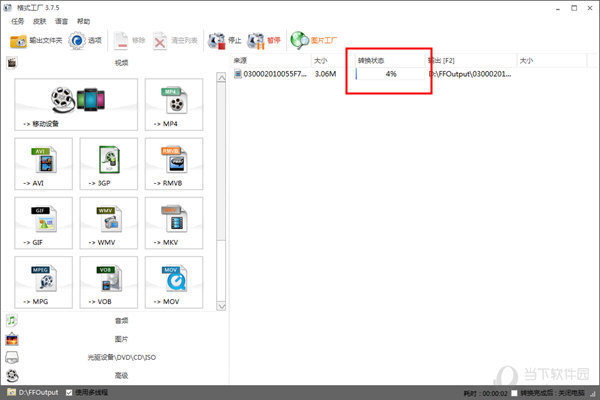This screenshot has width=600, height=400.
Task: Toggle the multi-thread checkbox in status bar
Action: tap(69, 392)
